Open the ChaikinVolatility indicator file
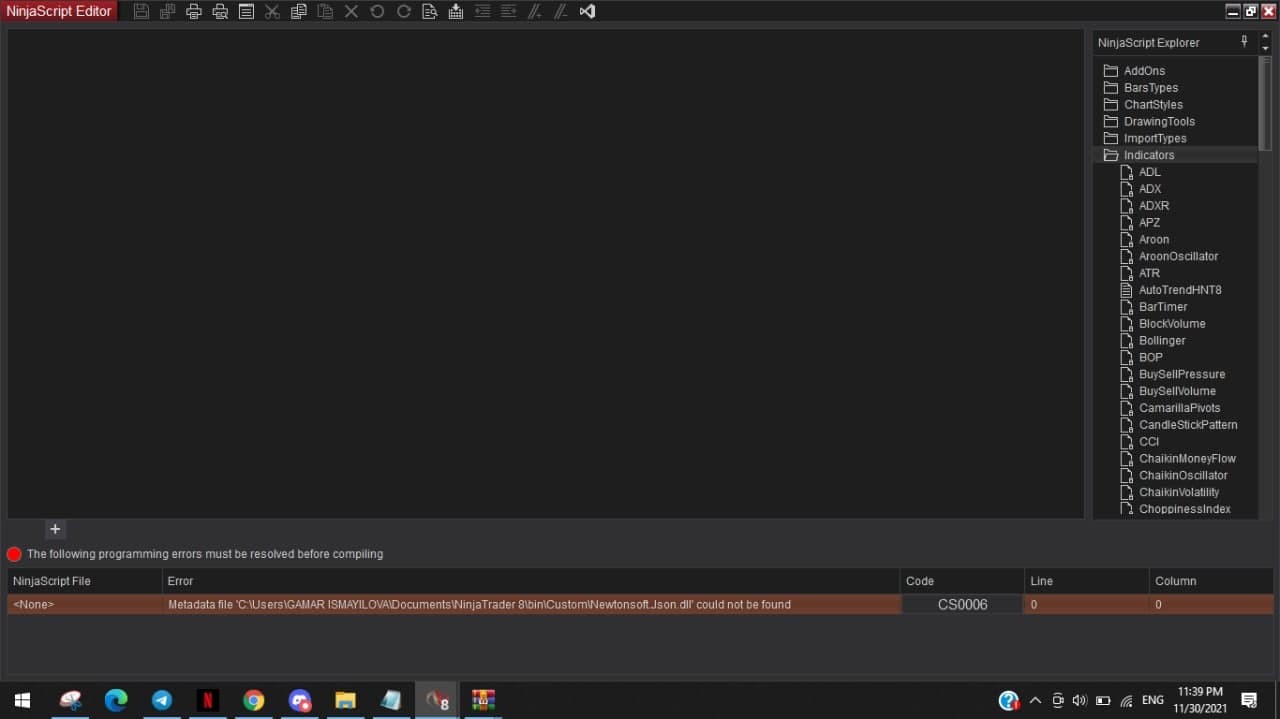1280x719 pixels. pyautogui.click(x=1170, y=492)
